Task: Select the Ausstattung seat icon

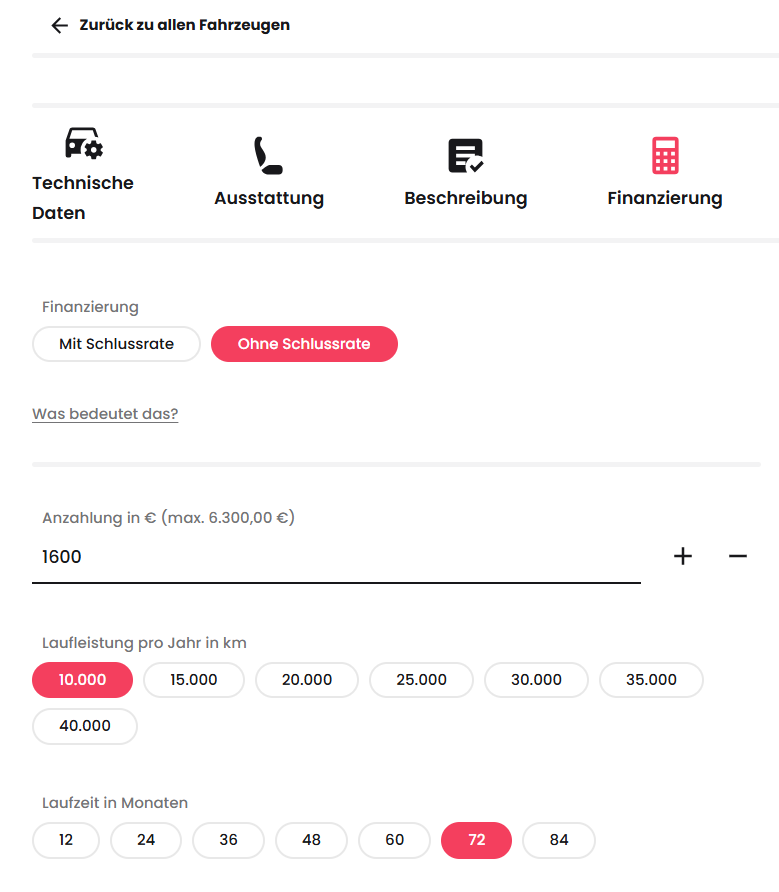Action: [268, 156]
